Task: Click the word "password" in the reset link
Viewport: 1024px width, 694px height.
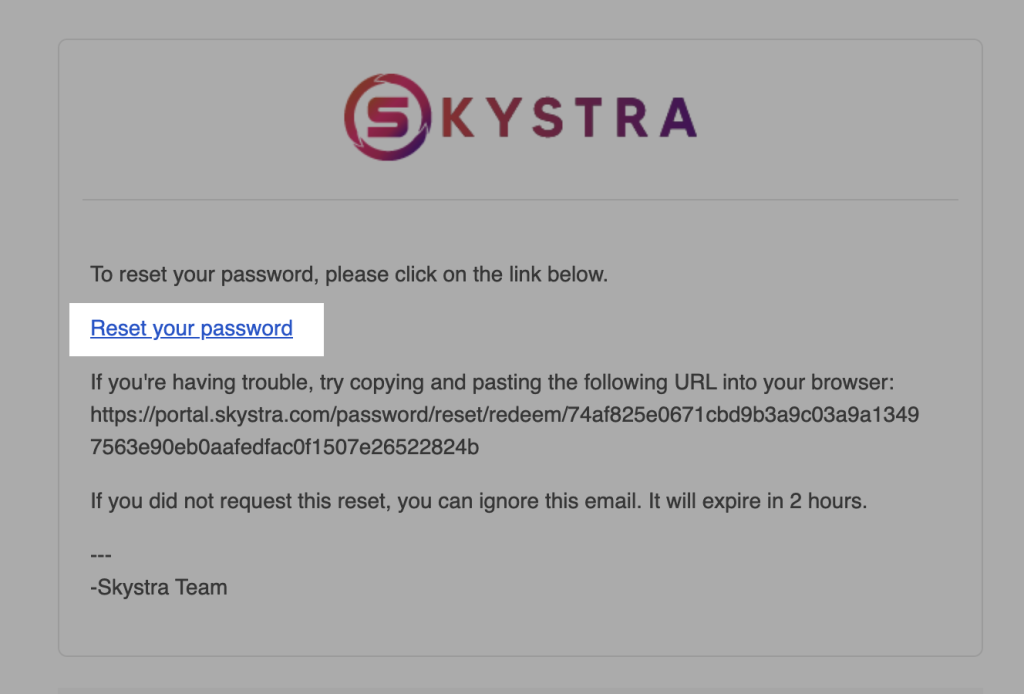Action: pos(246,328)
